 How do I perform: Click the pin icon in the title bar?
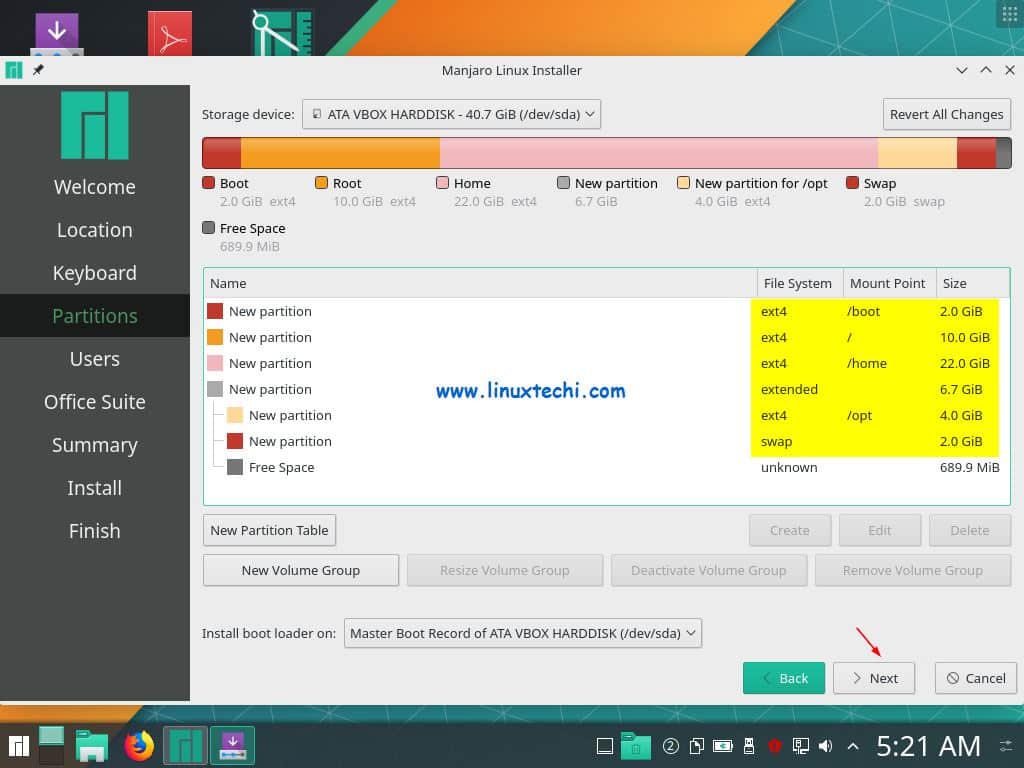coord(38,70)
